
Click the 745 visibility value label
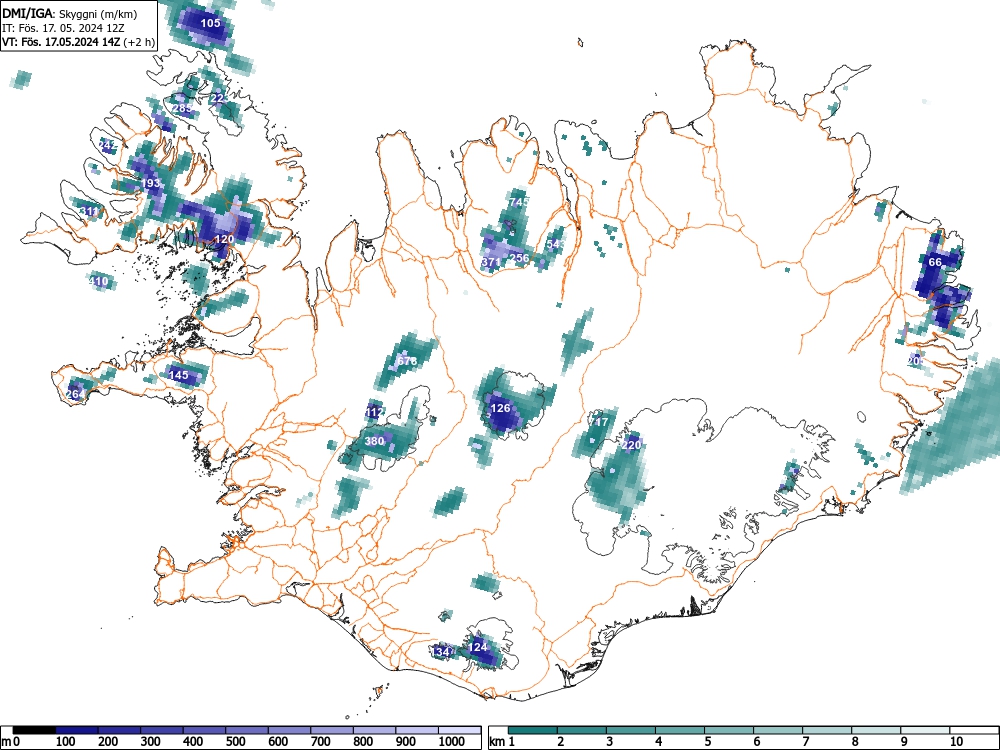tap(519, 202)
